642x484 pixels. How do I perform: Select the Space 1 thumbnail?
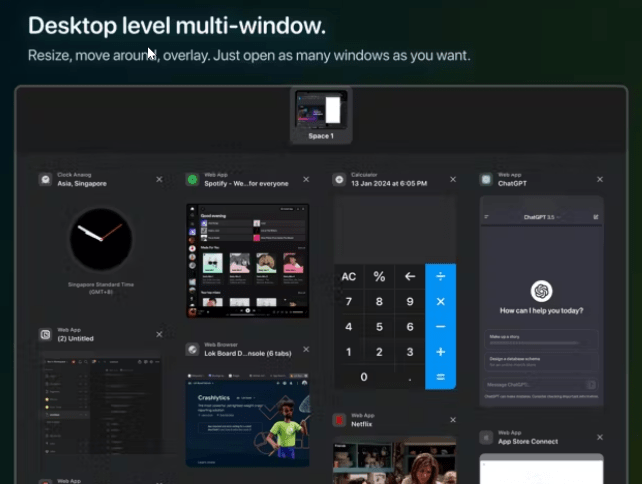point(321,110)
